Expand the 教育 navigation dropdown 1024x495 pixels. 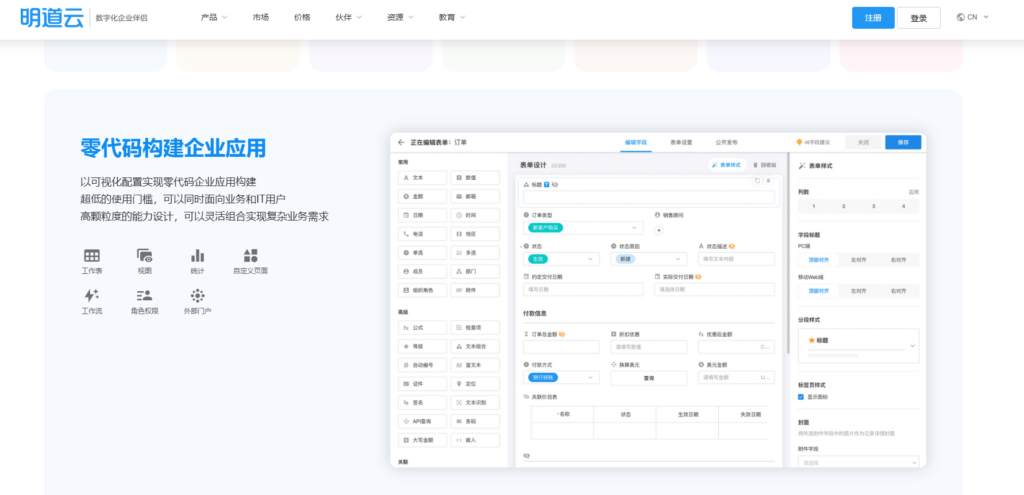pyautogui.click(x=452, y=18)
